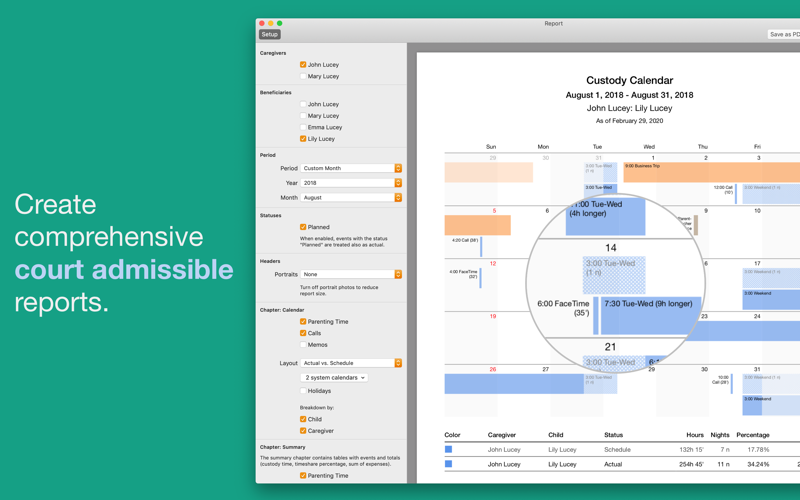
Task: Click the 34.24% percentage value
Action: click(758, 464)
